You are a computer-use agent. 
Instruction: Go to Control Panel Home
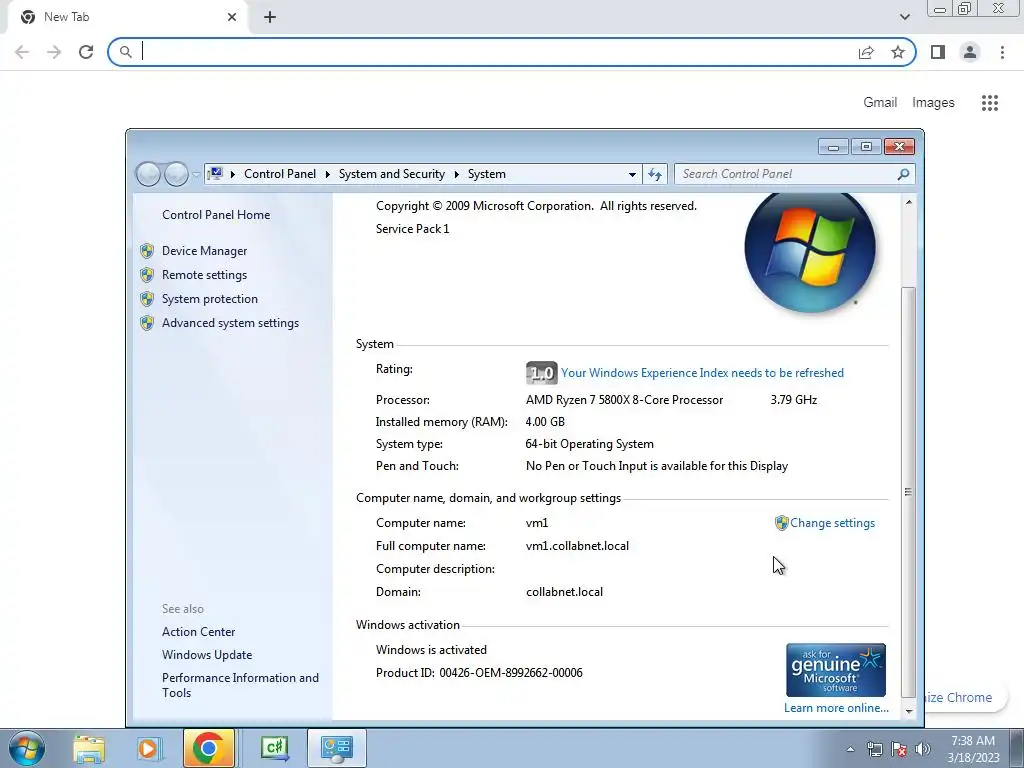pyautogui.click(x=216, y=215)
